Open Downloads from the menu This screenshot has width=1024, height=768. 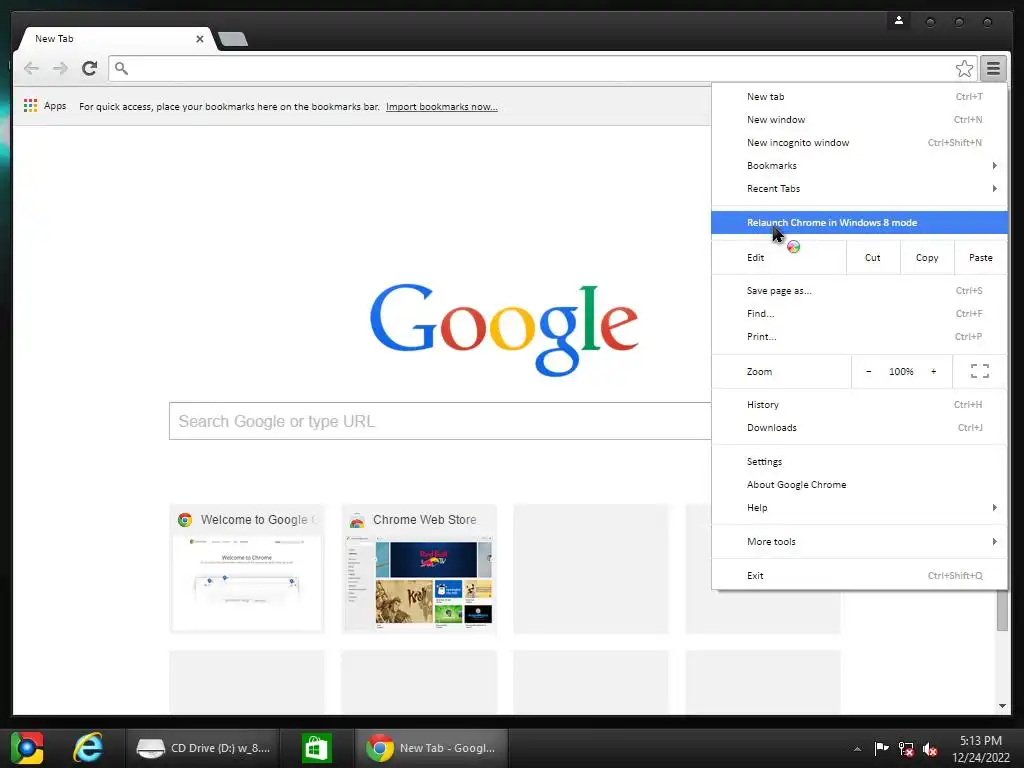coord(859,427)
